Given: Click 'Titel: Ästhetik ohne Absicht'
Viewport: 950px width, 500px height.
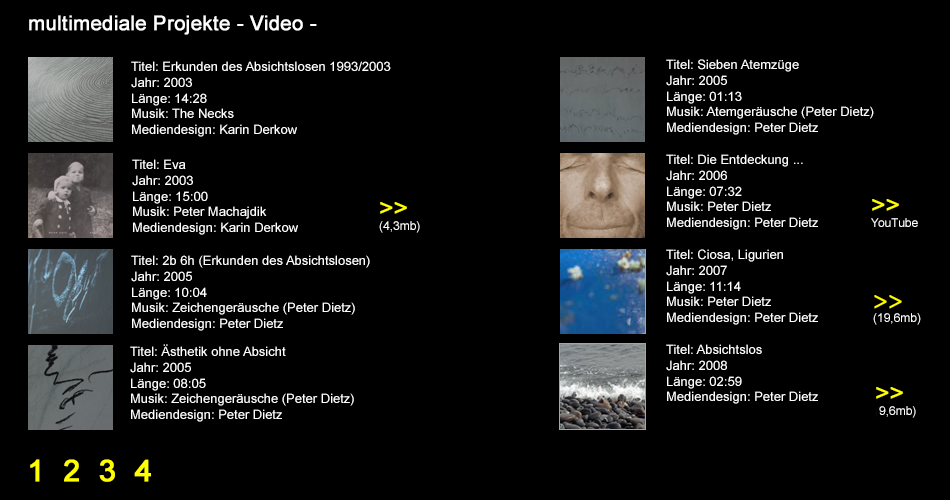Looking at the screenshot, I should coord(208,352).
